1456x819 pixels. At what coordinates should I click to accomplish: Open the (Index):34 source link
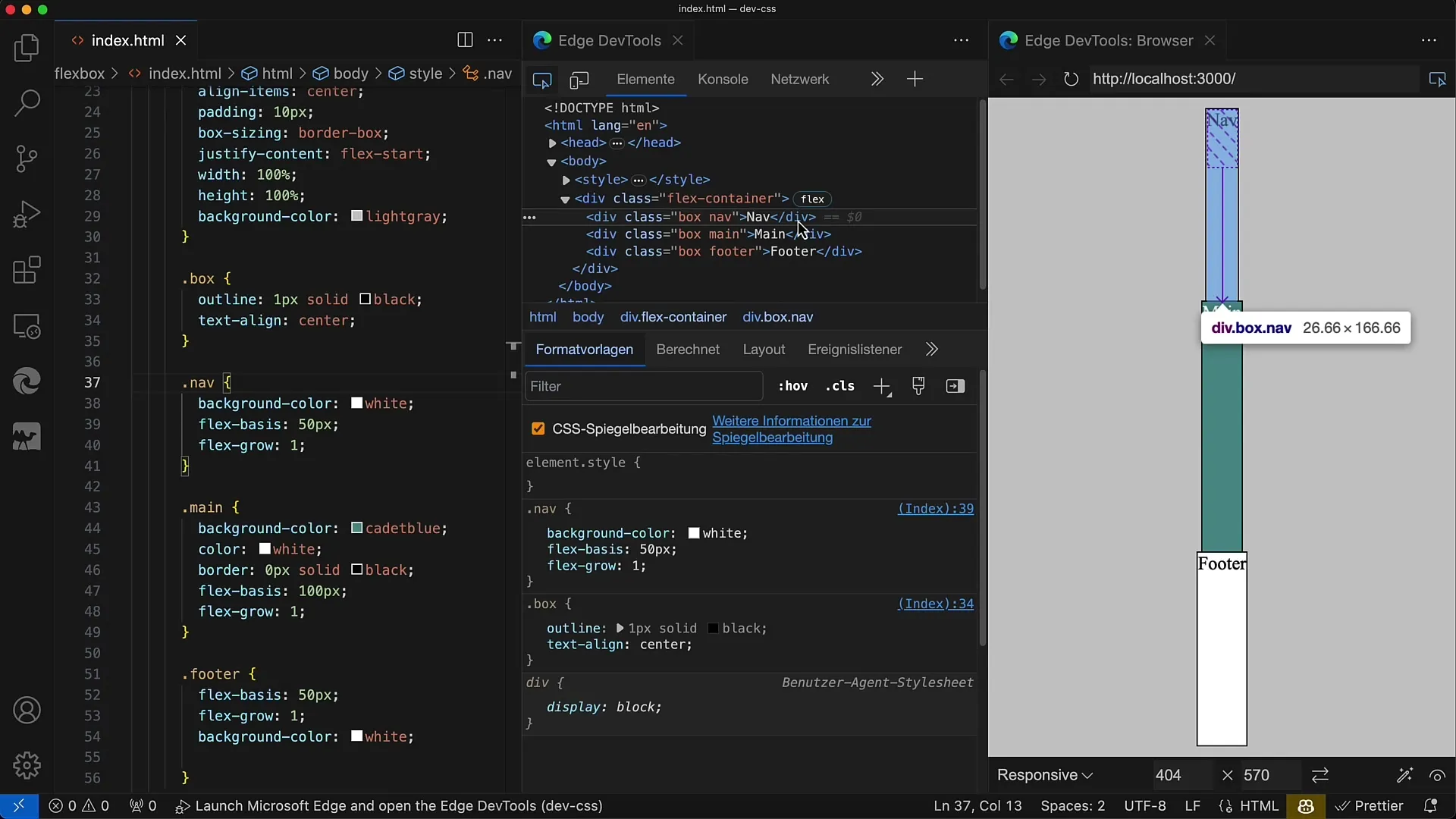click(935, 604)
